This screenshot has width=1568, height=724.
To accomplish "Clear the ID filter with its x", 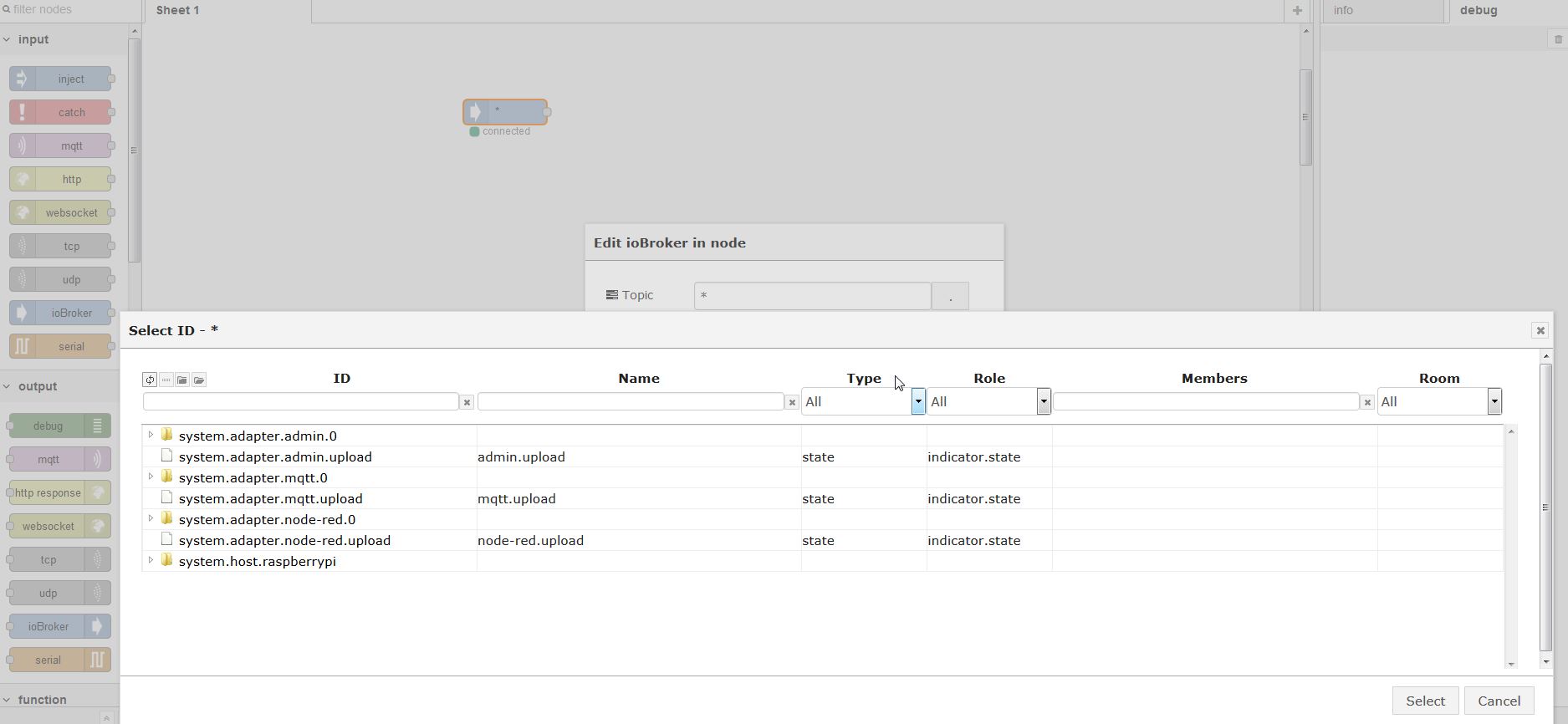I will [x=467, y=402].
